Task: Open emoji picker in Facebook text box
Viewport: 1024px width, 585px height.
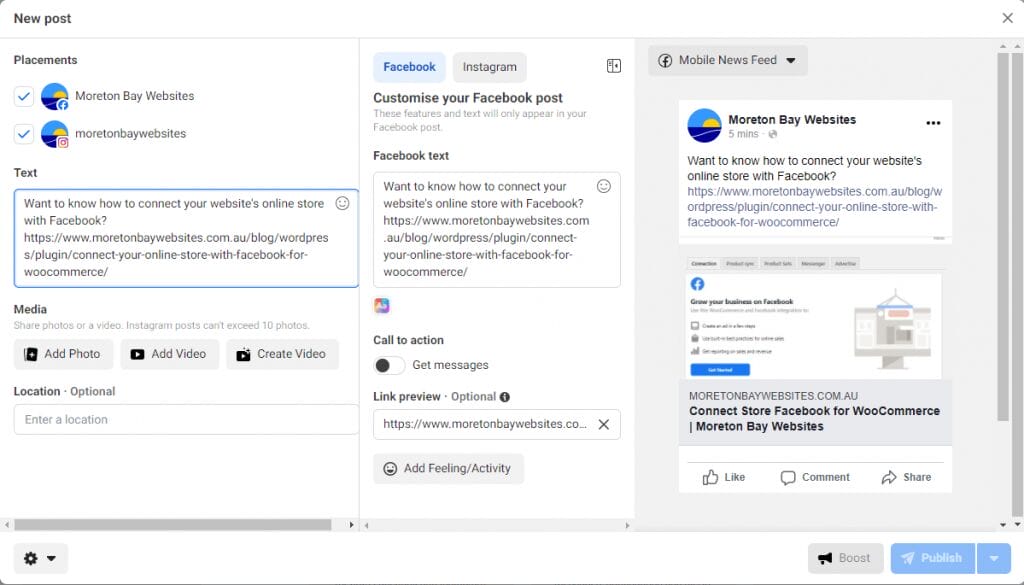Action: pyautogui.click(x=604, y=186)
